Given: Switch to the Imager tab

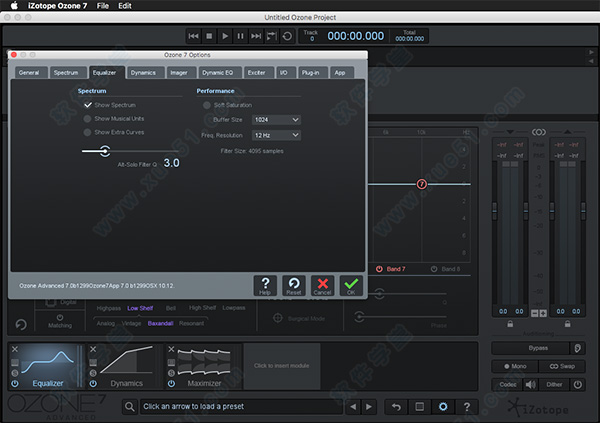Looking at the screenshot, I should pos(181,72).
